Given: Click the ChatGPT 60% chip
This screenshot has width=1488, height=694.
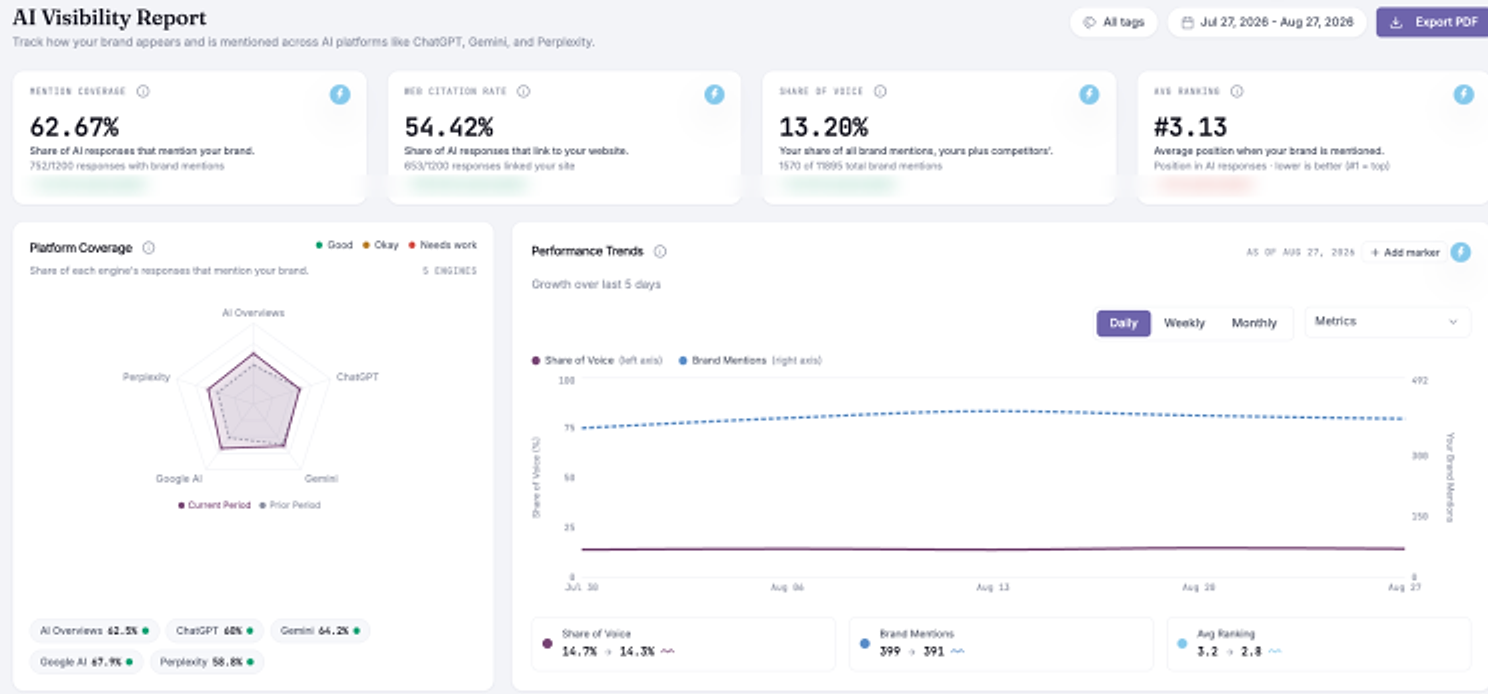Looking at the screenshot, I should (x=214, y=631).
